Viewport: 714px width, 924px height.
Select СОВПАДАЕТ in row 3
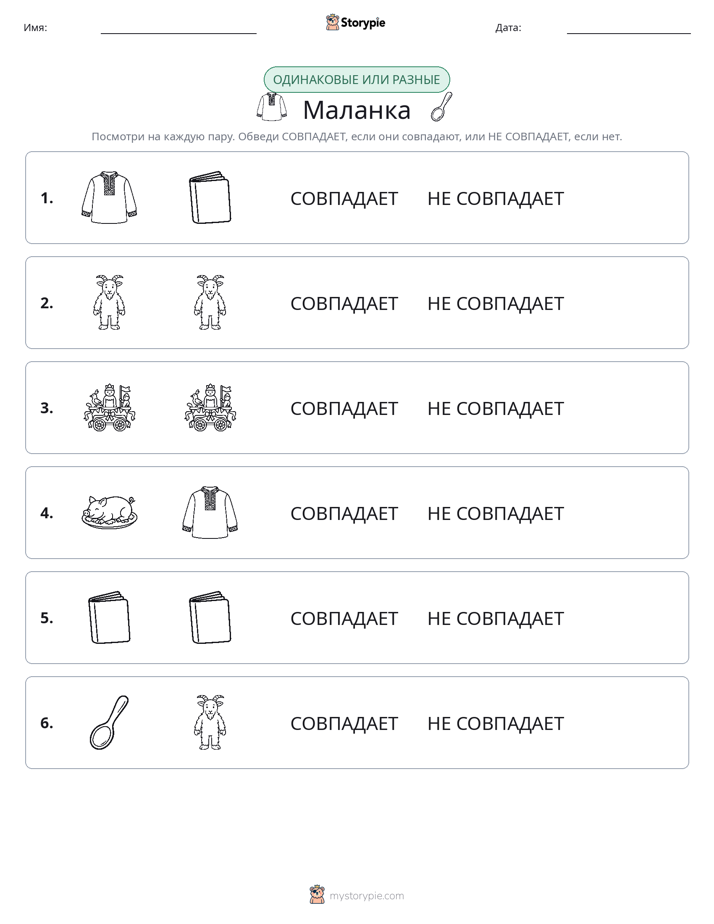click(344, 408)
